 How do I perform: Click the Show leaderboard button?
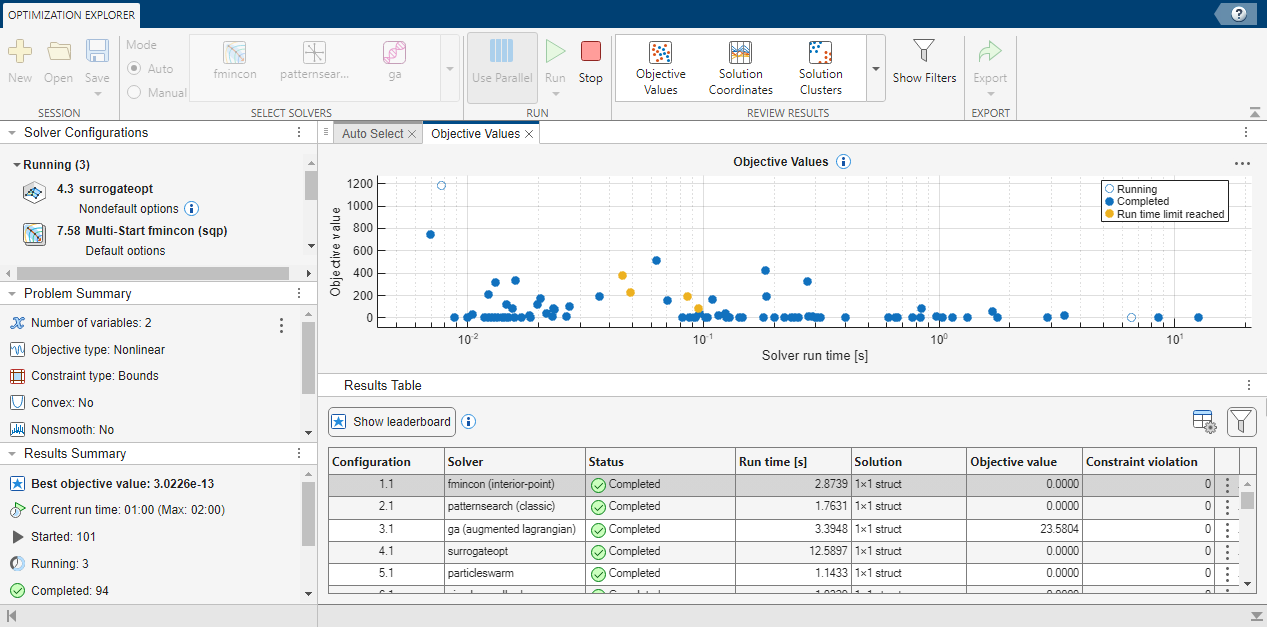(391, 421)
